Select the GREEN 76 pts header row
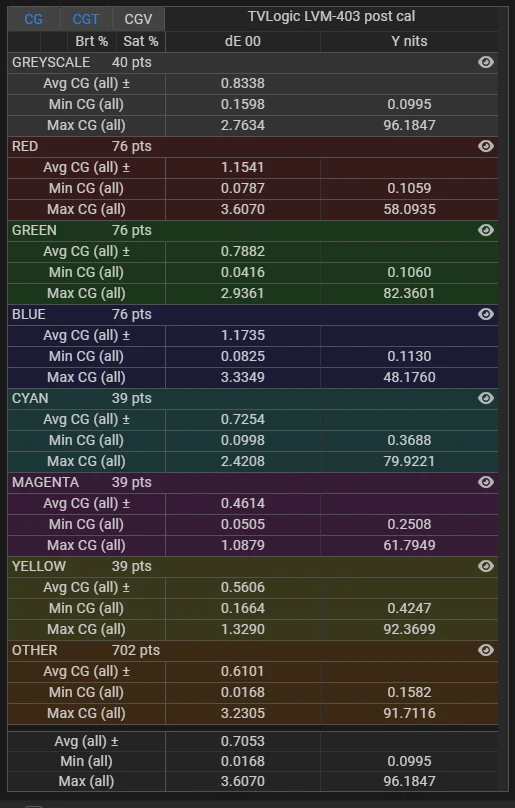Screen dimensions: 515x808 253,230
